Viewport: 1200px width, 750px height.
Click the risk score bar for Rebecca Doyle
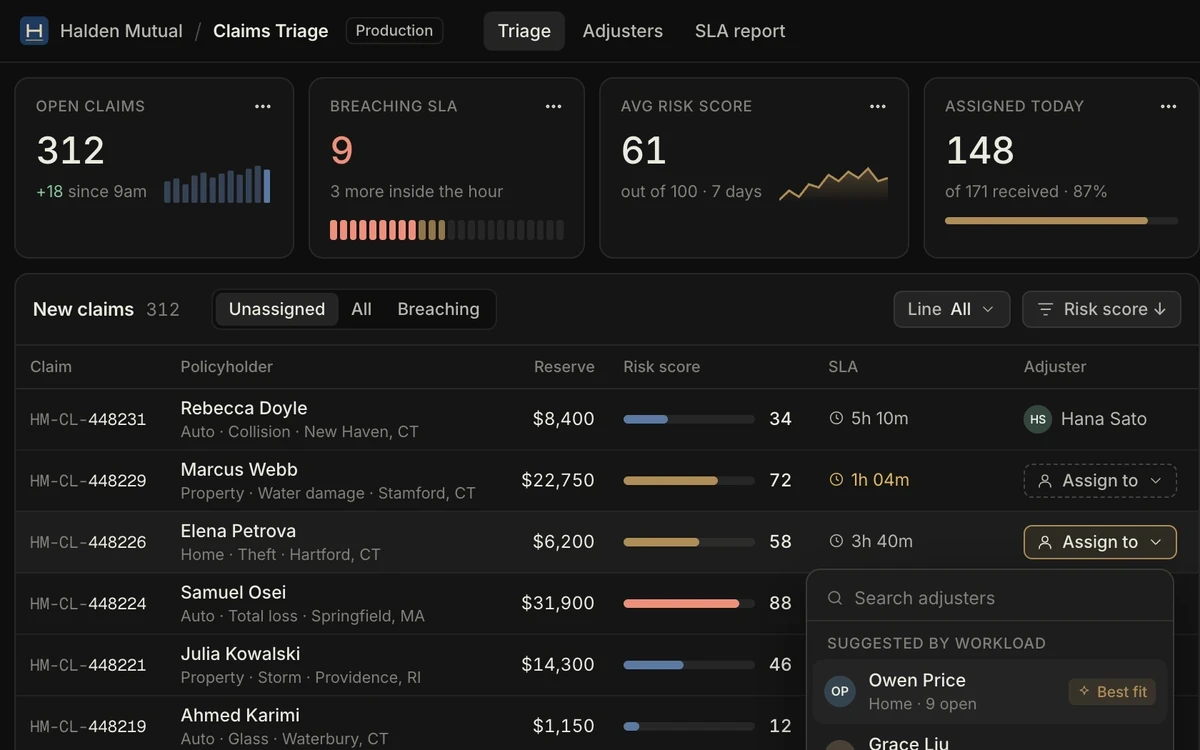point(689,419)
